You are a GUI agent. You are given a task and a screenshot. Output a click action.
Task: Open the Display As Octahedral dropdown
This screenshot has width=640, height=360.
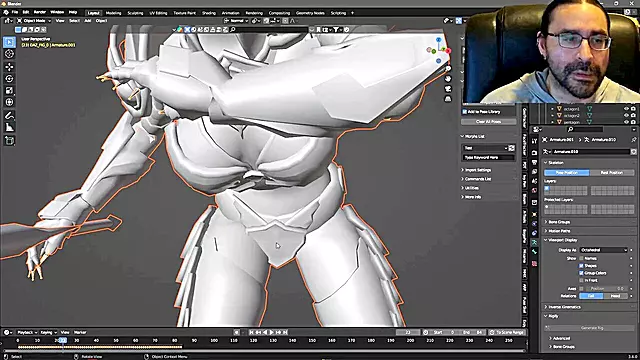pyautogui.click(x=604, y=250)
